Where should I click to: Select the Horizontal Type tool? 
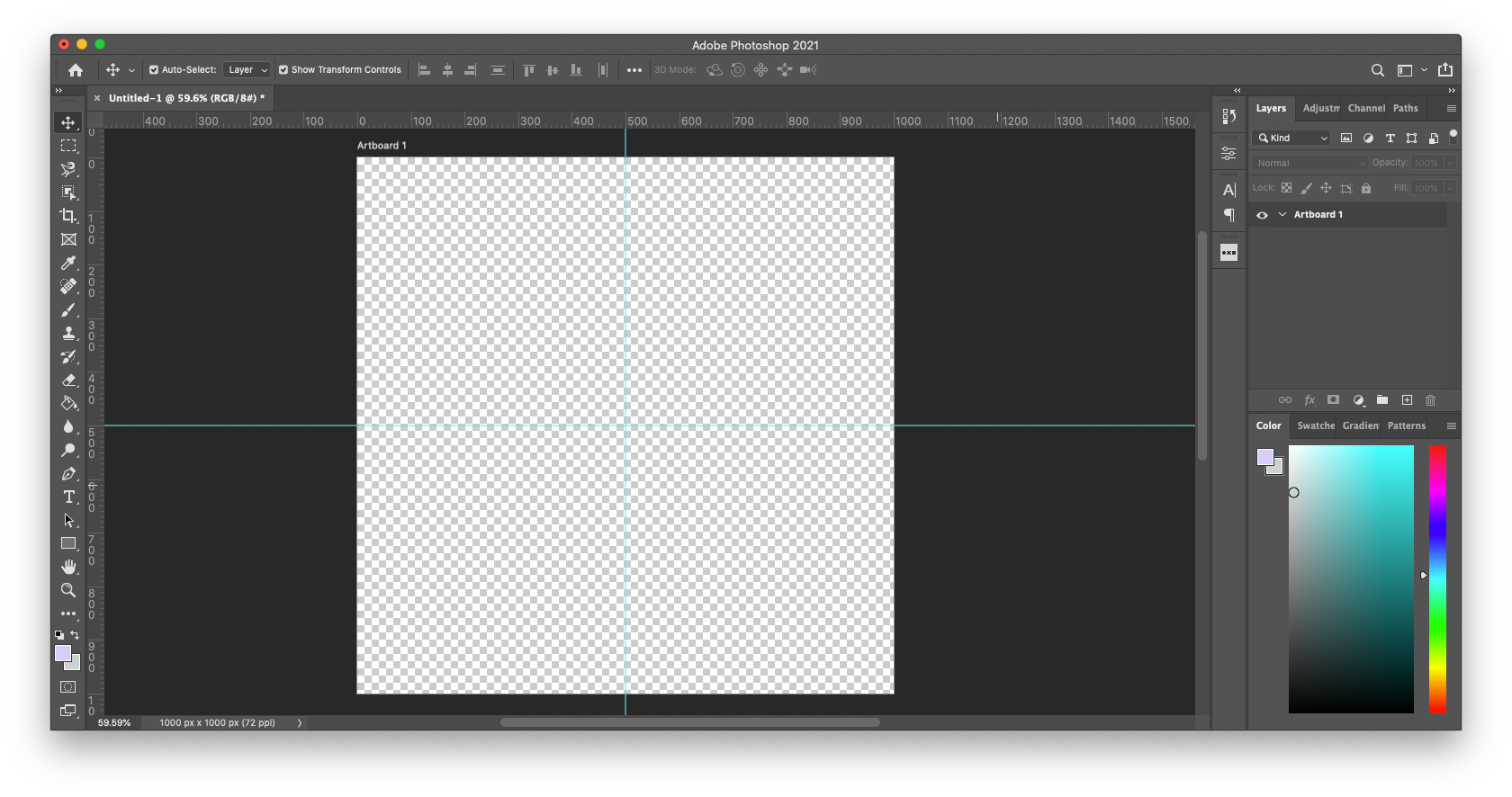[x=68, y=497]
